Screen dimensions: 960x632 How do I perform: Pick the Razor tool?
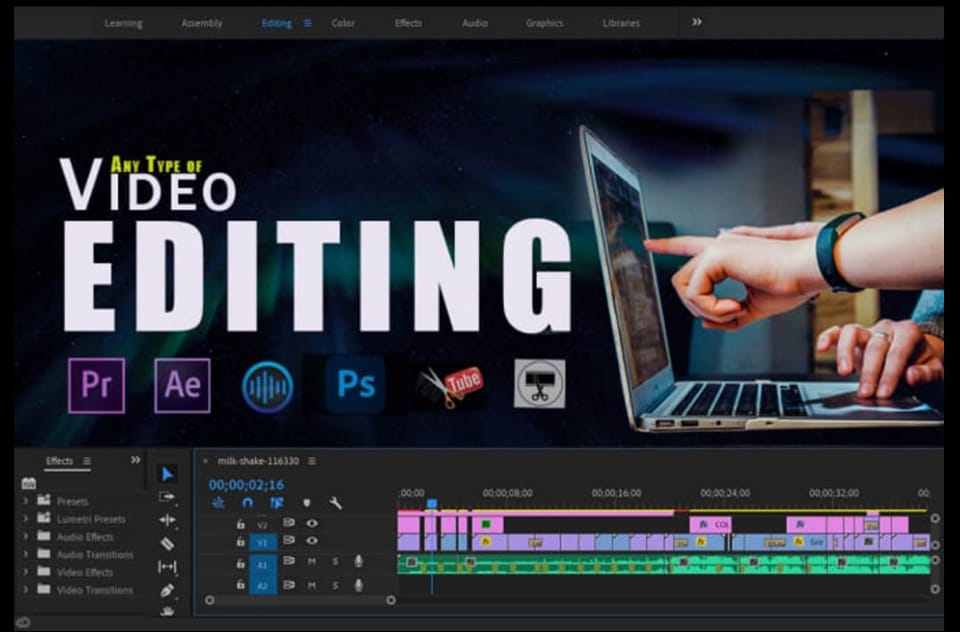coord(168,544)
